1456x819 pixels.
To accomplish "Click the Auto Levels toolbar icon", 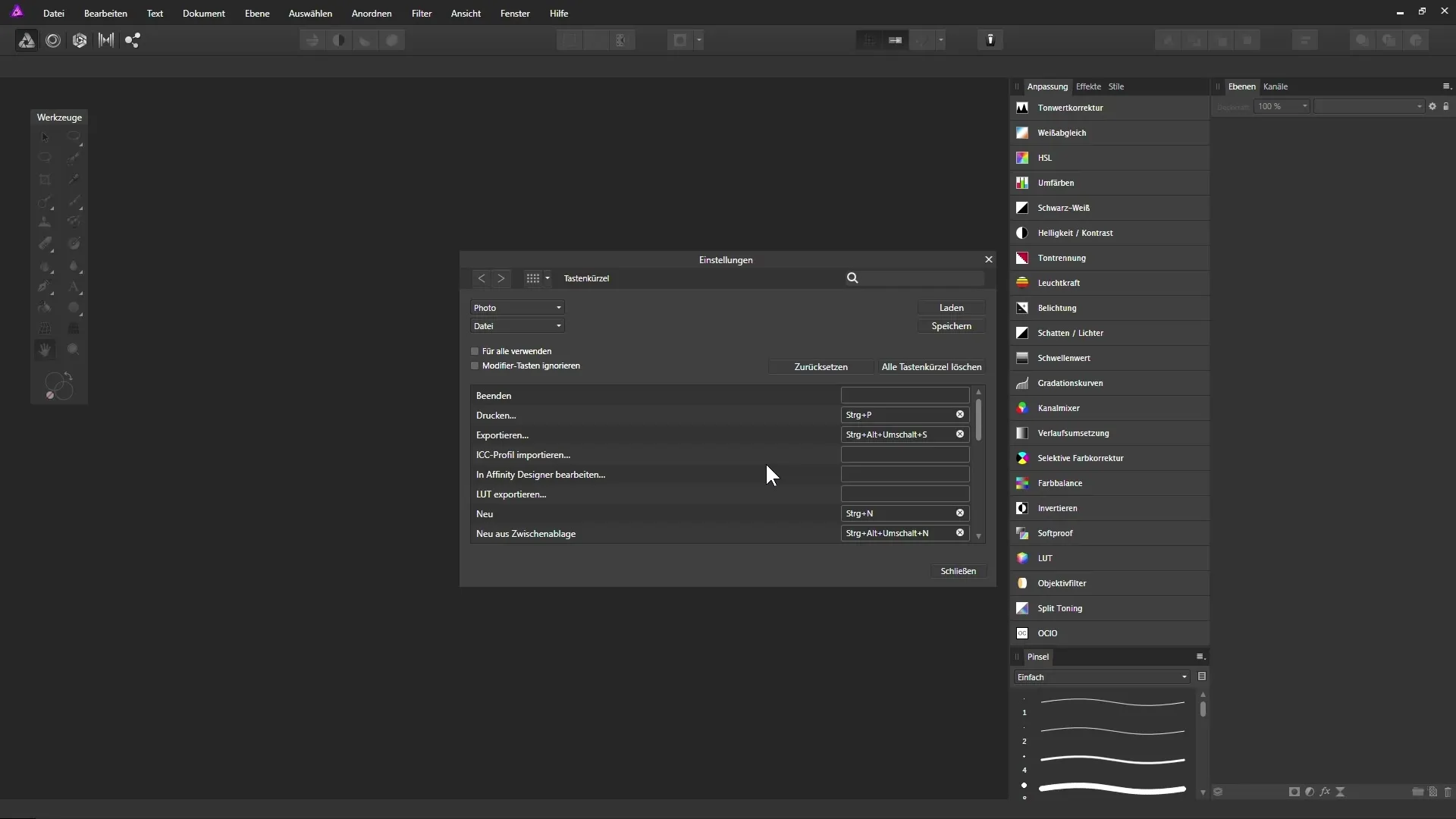I will point(312,40).
